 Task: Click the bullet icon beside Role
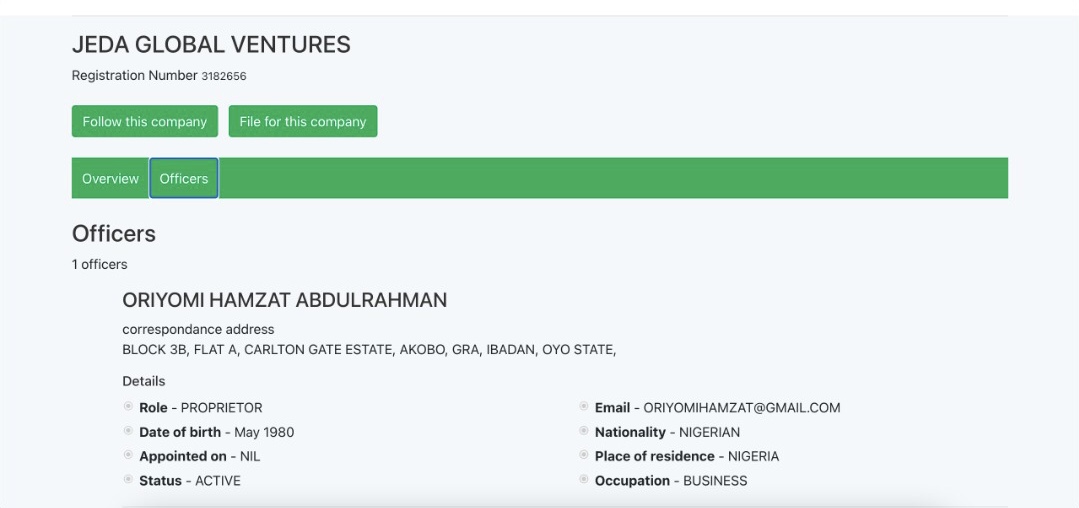tap(128, 407)
